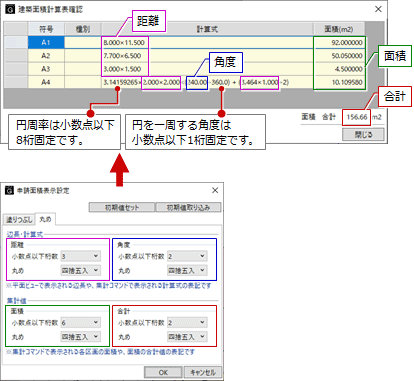Viewport: 414px width, 381px height.
Task: Click area value 92.000000
Action: click(339, 43)
